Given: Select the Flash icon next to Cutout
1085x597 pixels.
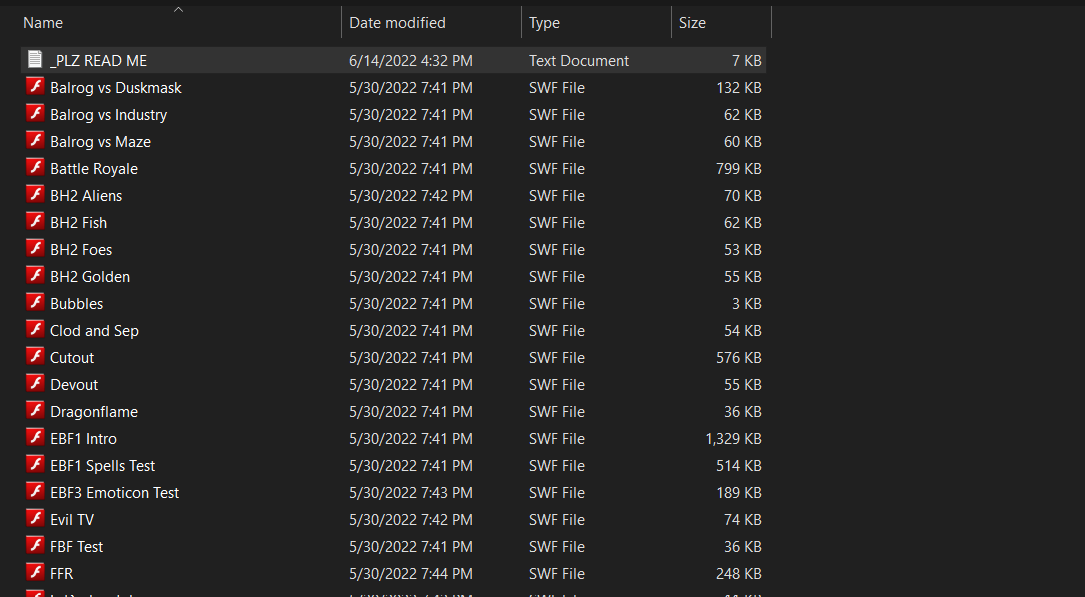Looking at the screenshot, I should tap(36, 357).
